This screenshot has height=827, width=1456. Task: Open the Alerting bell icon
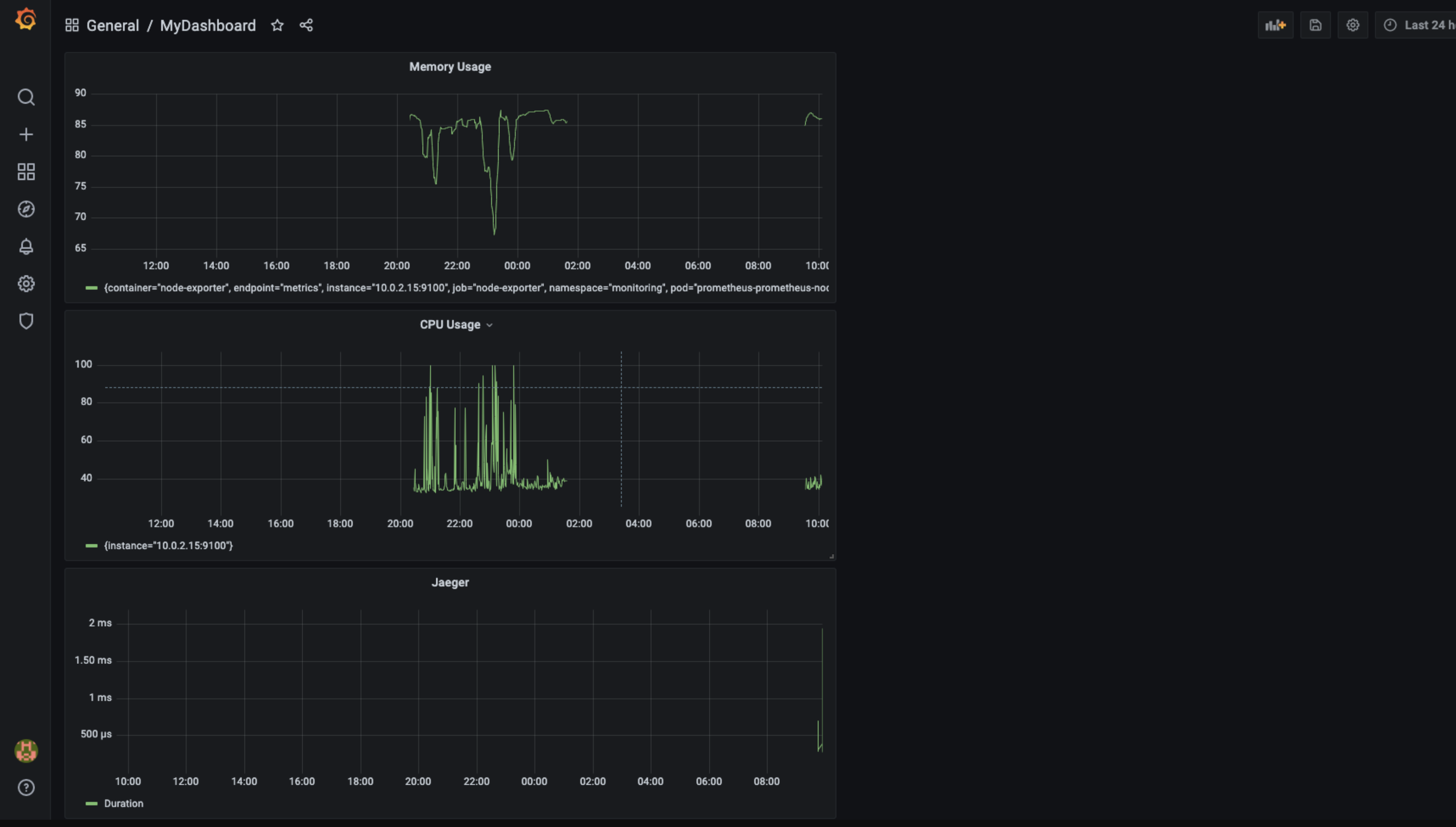[x=26, y=246]
